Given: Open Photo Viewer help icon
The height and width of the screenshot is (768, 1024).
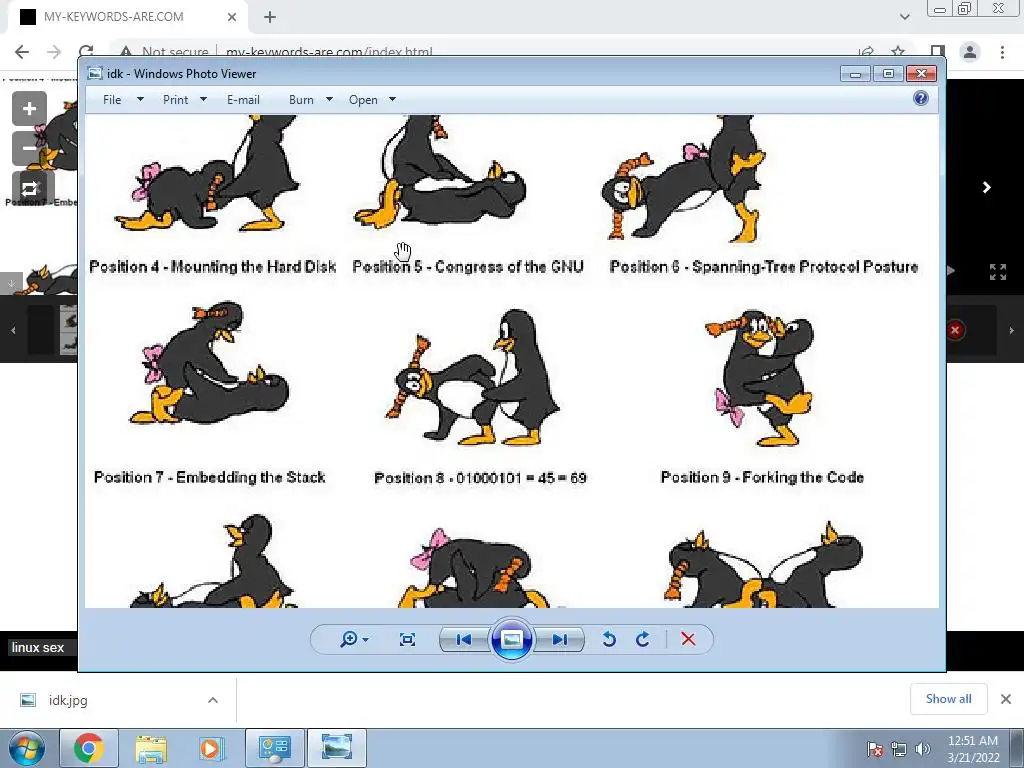Looking at the screenshot, I should (x=921, y=99).
